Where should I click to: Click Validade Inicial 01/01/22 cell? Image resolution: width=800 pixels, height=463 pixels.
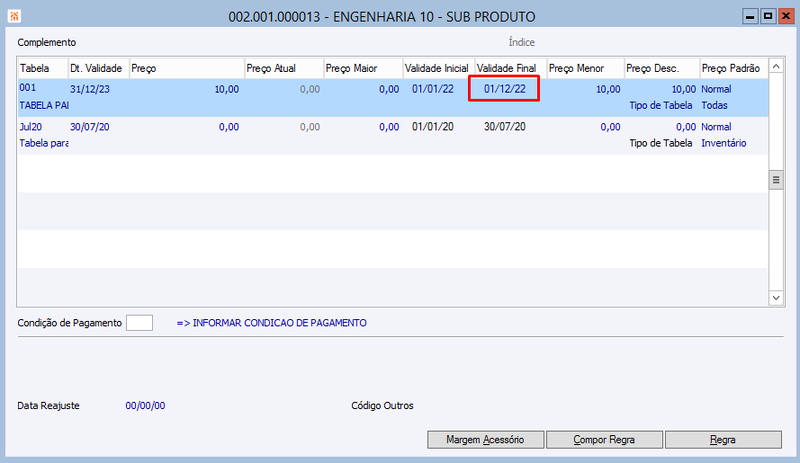click(x=433, y=89)
